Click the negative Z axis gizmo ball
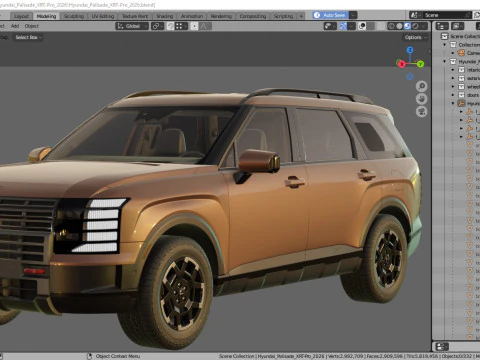Screen dimensions: 480x360 pos(410,77)
